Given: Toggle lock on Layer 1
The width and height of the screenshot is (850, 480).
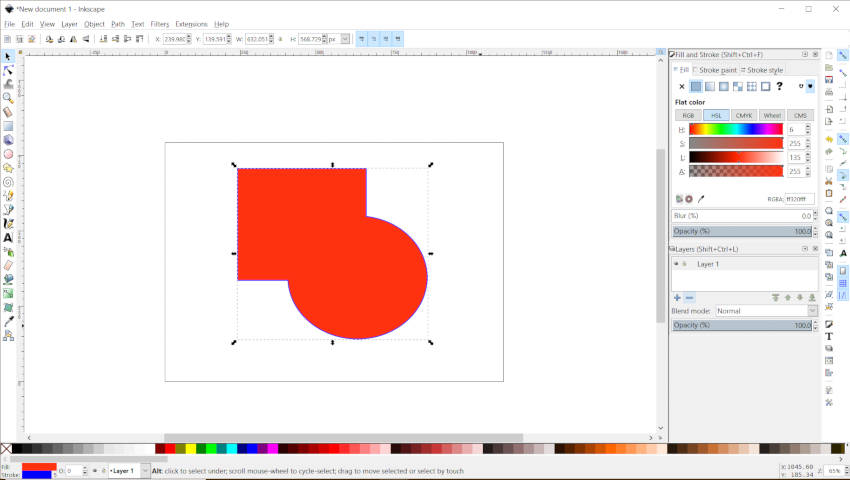Looking at the screenshot, I should [684, 264].
